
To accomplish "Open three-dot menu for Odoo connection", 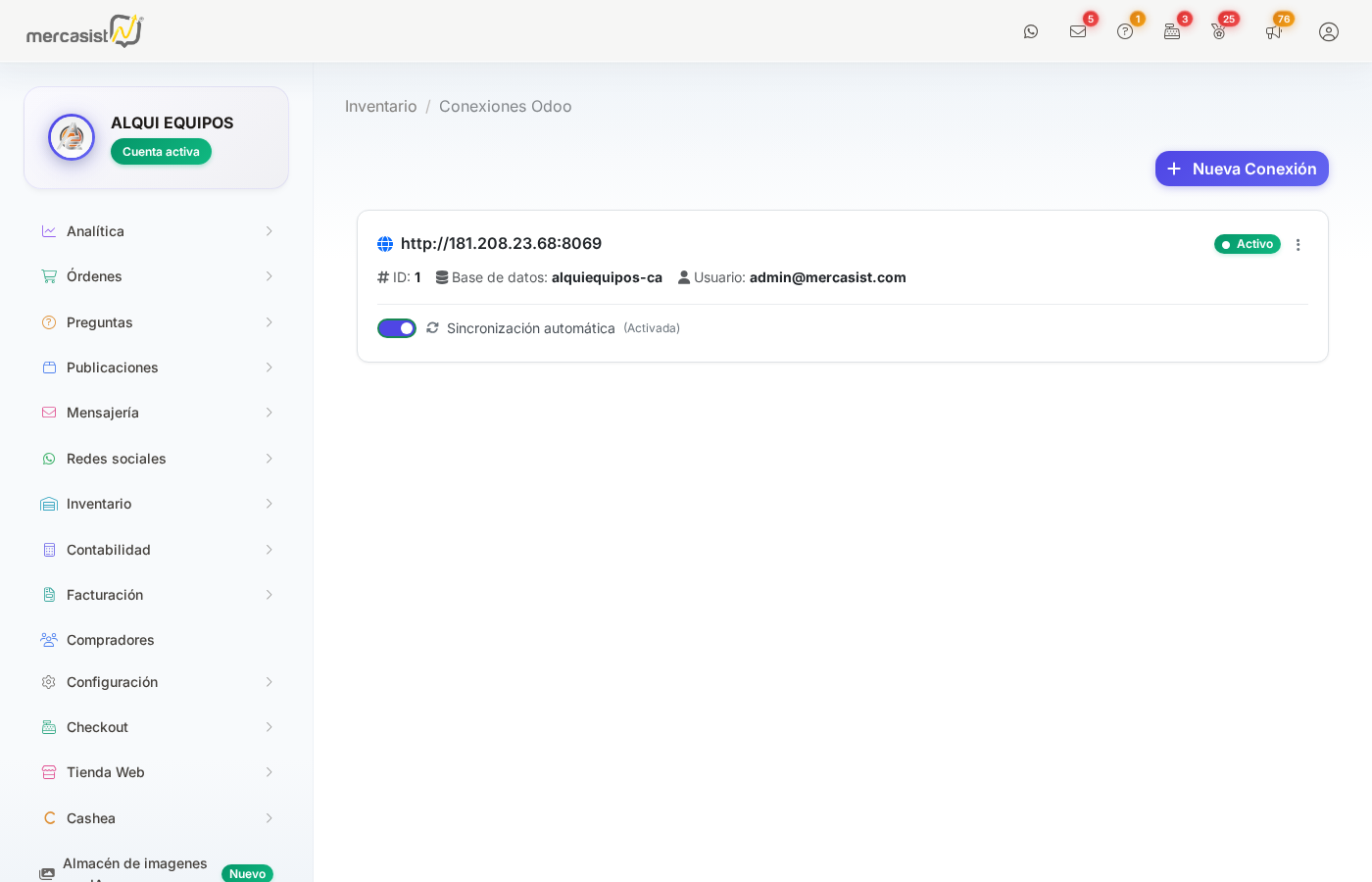I will tap(1298, 245).
